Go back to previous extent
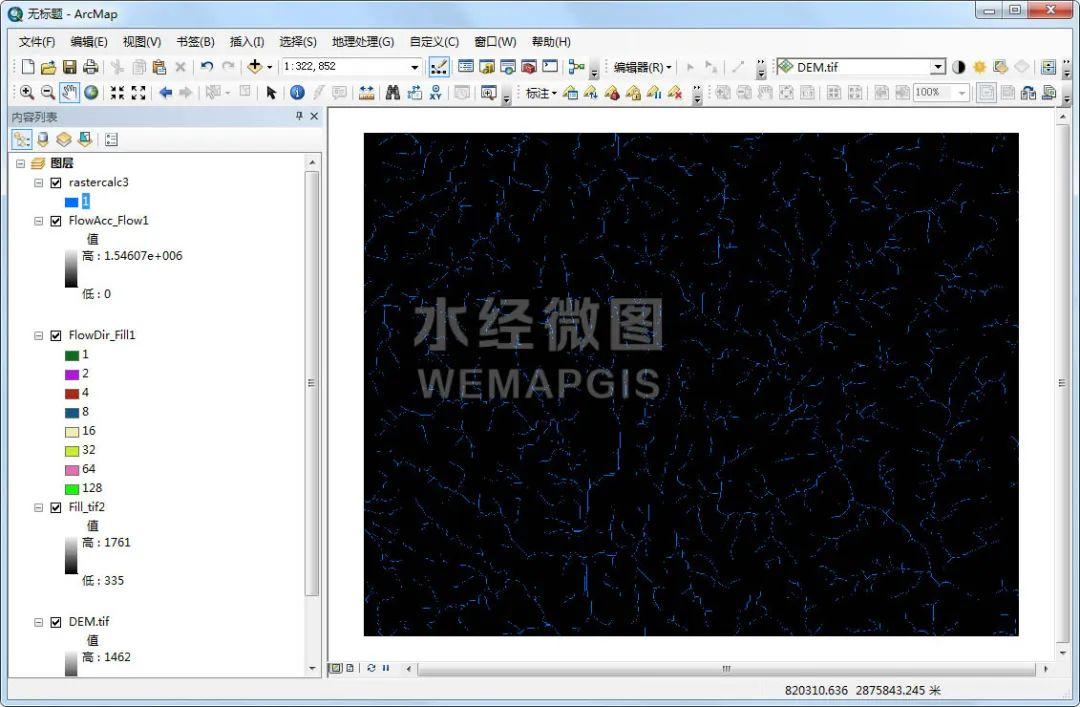1080x707 pixels. tap(165, 92)
